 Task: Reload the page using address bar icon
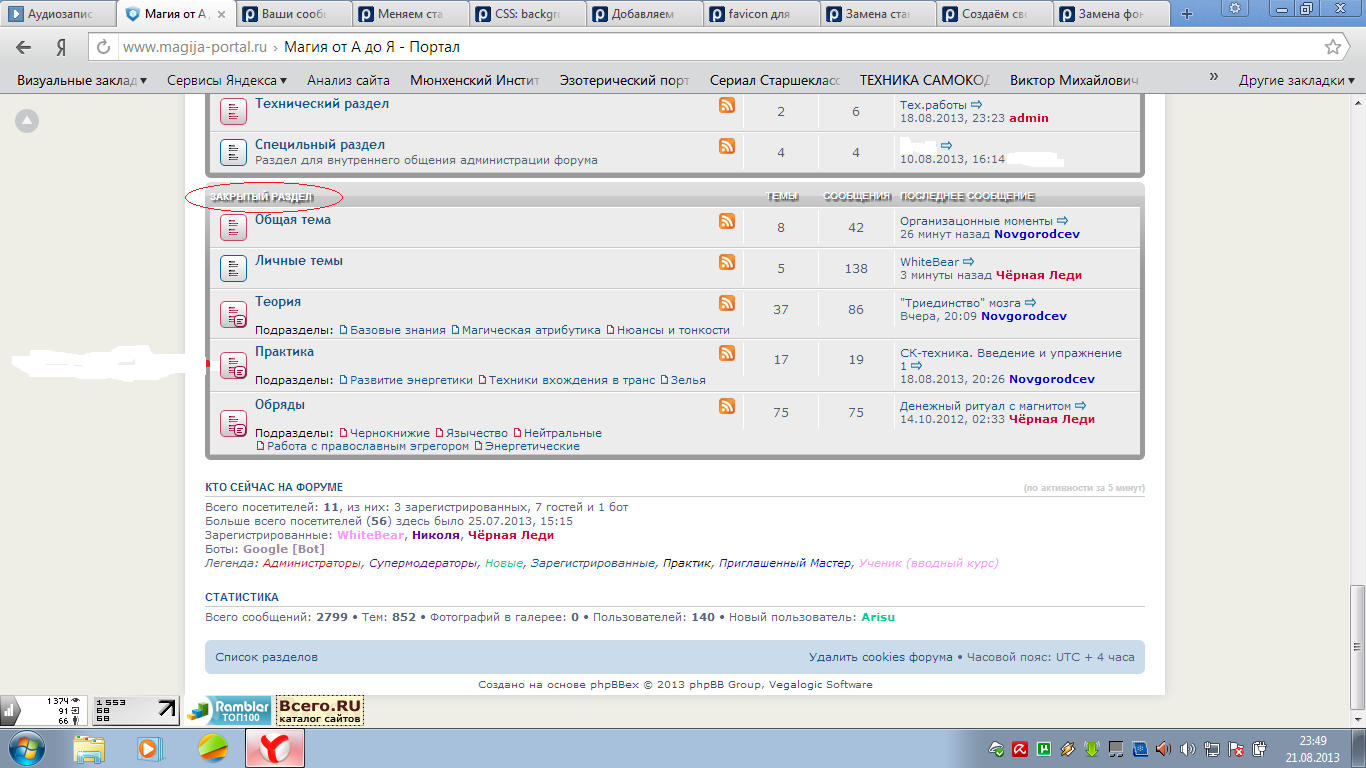(x=101, y=47)
